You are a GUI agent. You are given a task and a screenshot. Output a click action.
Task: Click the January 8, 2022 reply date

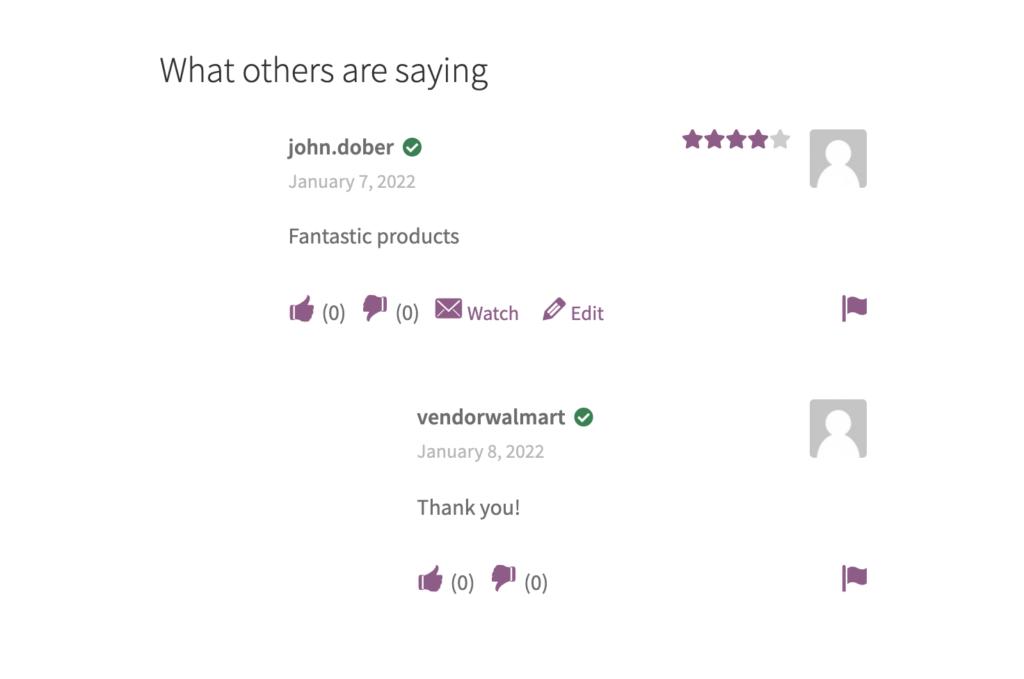(481, 452)
